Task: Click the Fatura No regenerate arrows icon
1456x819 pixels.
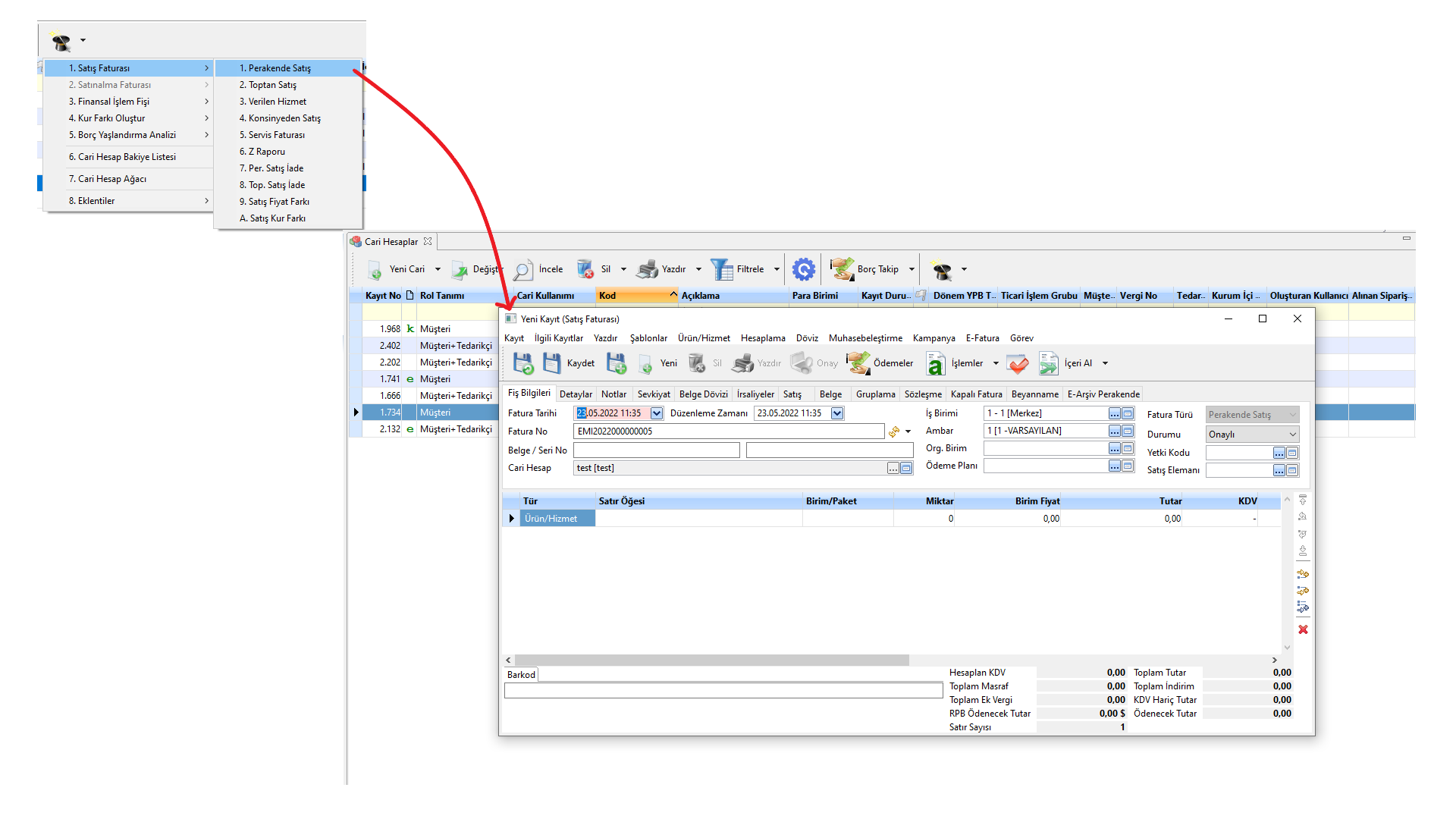Action: pos(894,431)
